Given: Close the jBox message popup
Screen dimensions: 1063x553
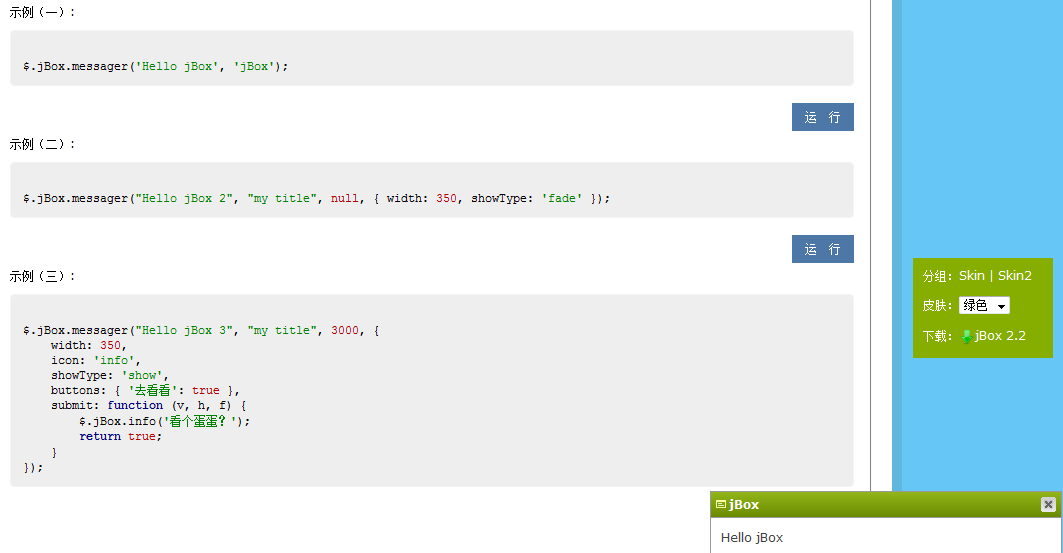Looking at the screenshot, I should 1048,505.
